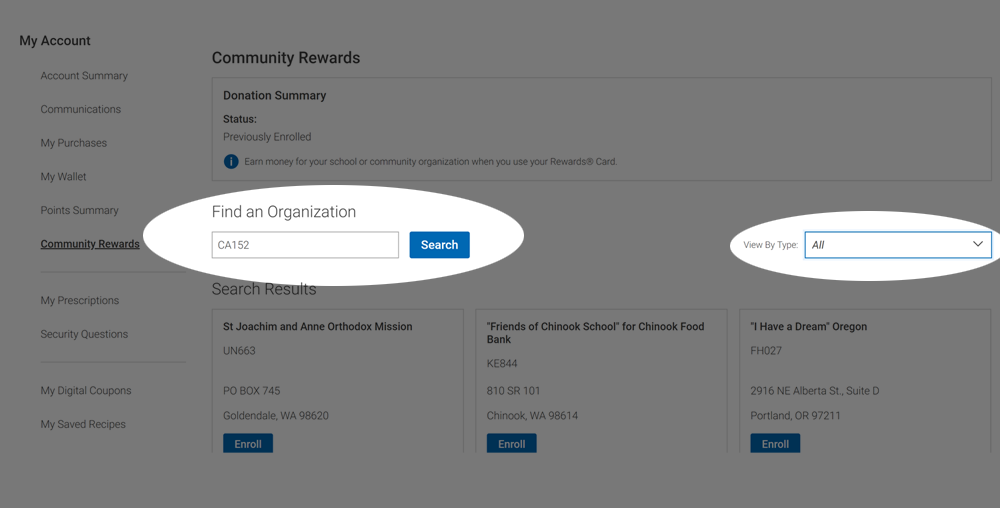The image size is (1000, 508).
Task: Open My Purchases section
Action: (74, 143)
